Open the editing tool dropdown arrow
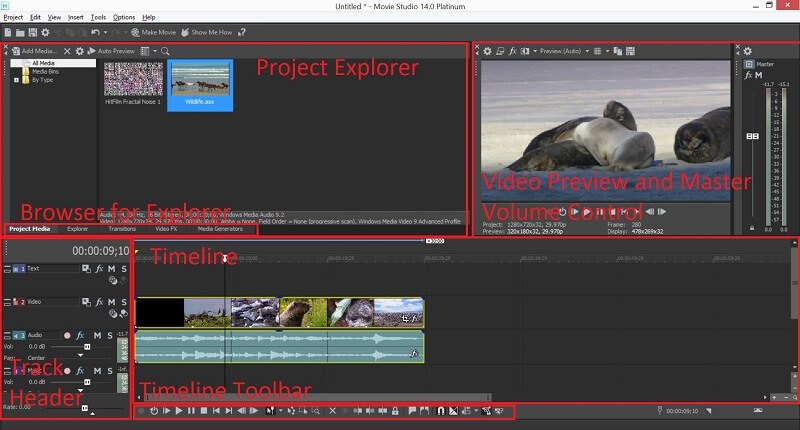Viewport: 800px width, 430px height. pos(281,411)
